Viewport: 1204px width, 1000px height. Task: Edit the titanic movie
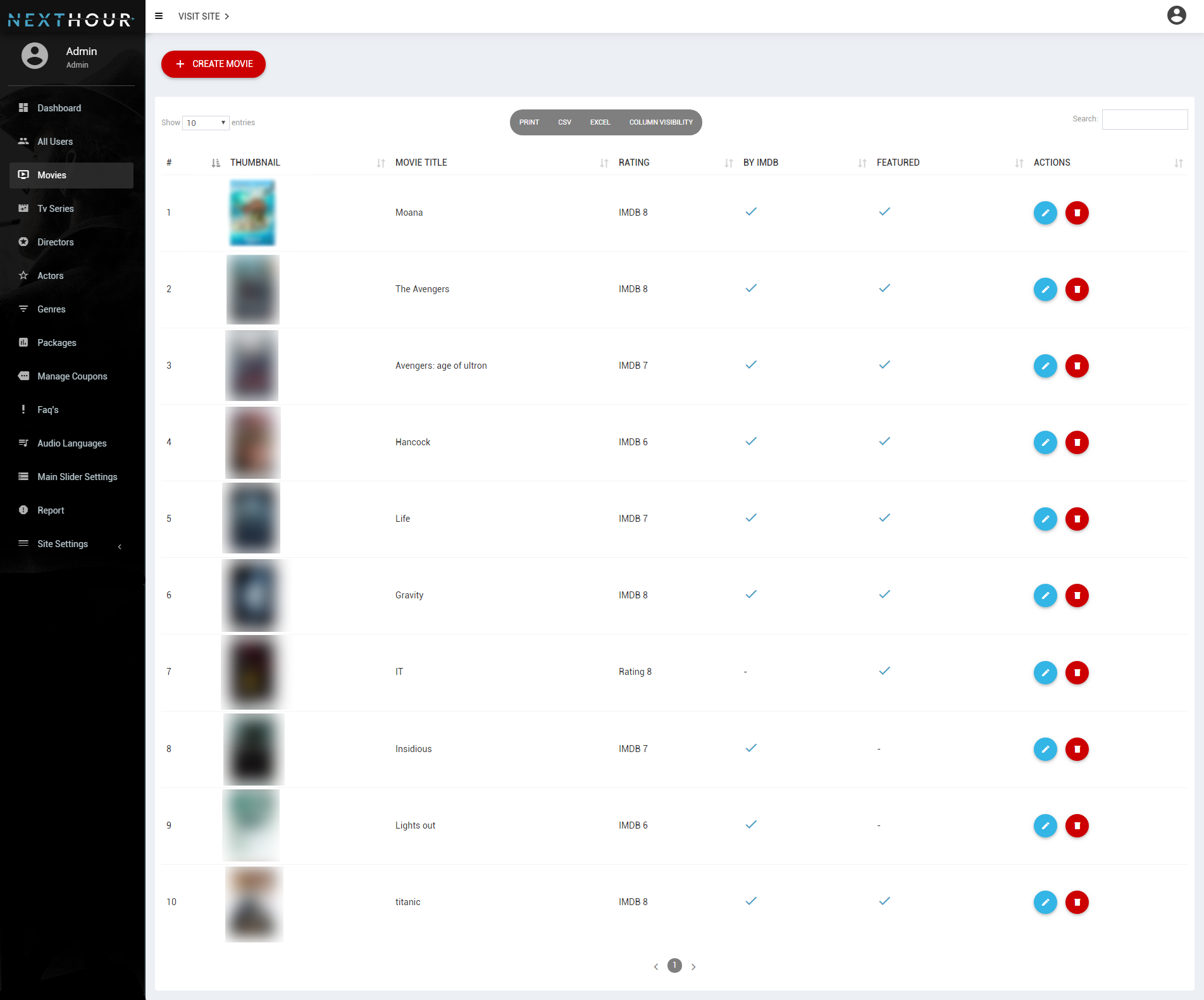coord(1045,903)
